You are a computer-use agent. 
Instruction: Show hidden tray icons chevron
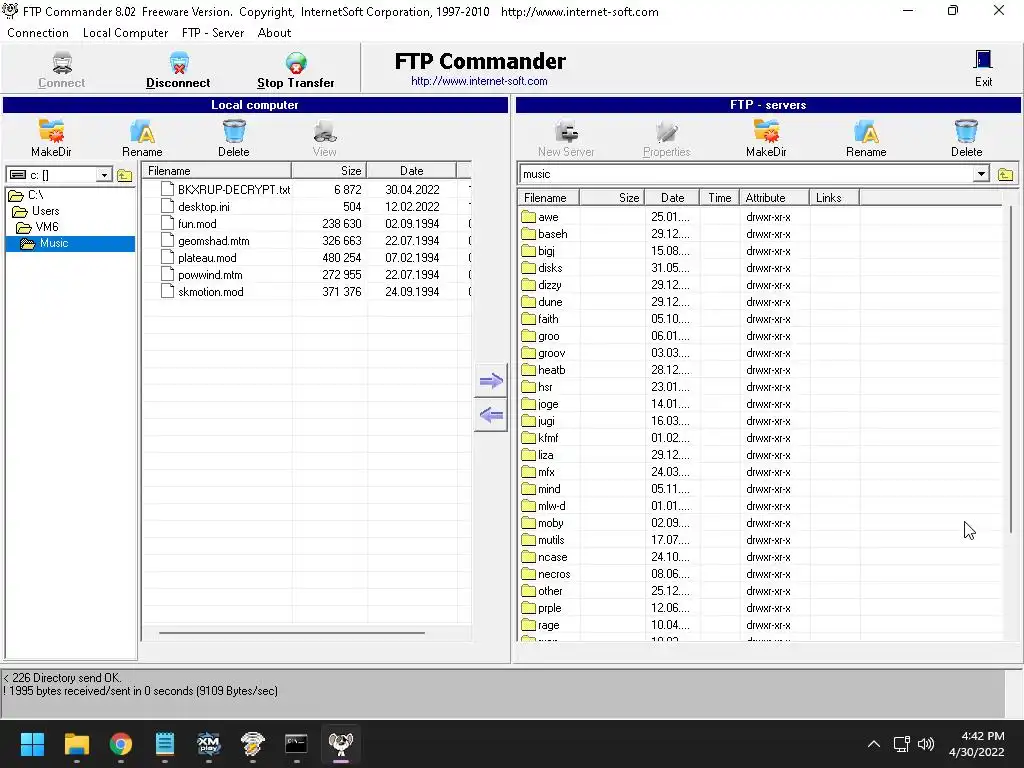point(874,744)
